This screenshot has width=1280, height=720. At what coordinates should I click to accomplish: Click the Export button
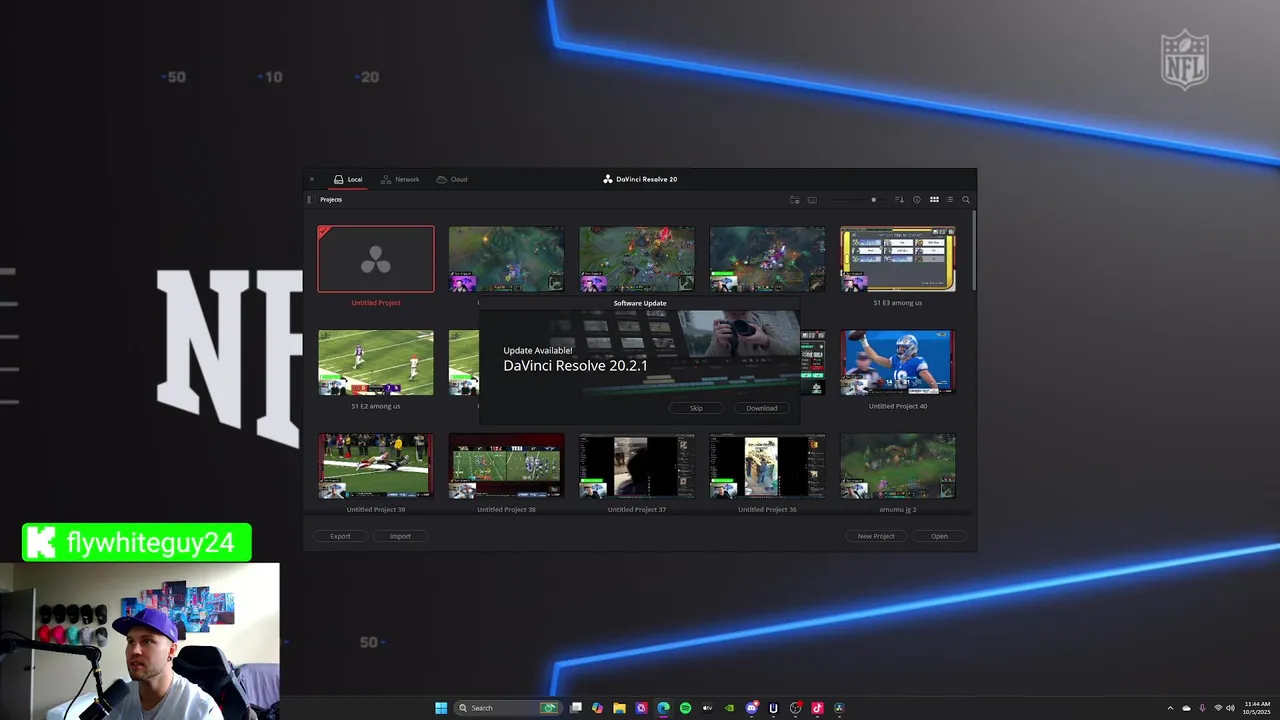(340, 536)
